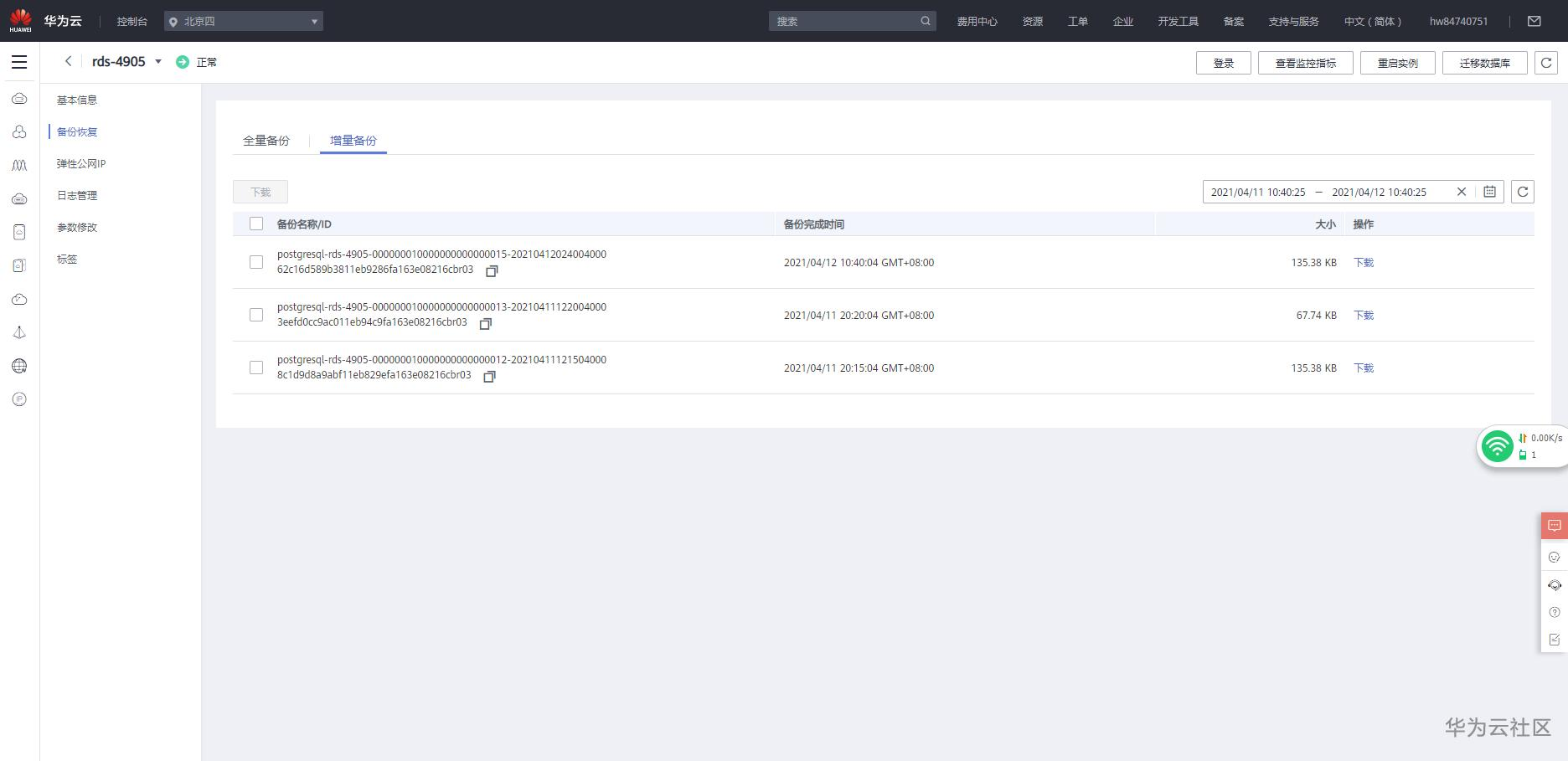Open the calendar date picker icon
1568x761 pixels.
coord(1489,192)
